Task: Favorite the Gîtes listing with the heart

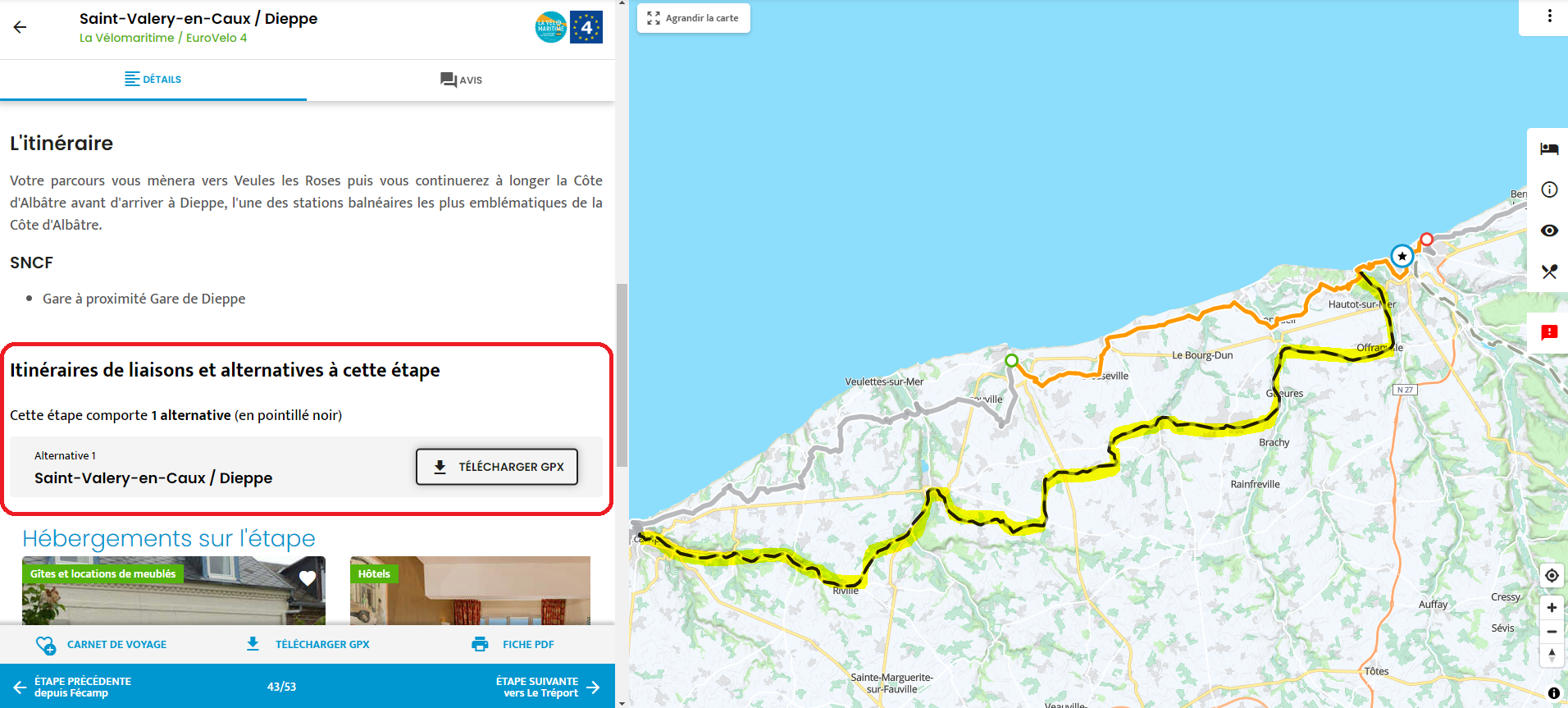Action: 308,578
